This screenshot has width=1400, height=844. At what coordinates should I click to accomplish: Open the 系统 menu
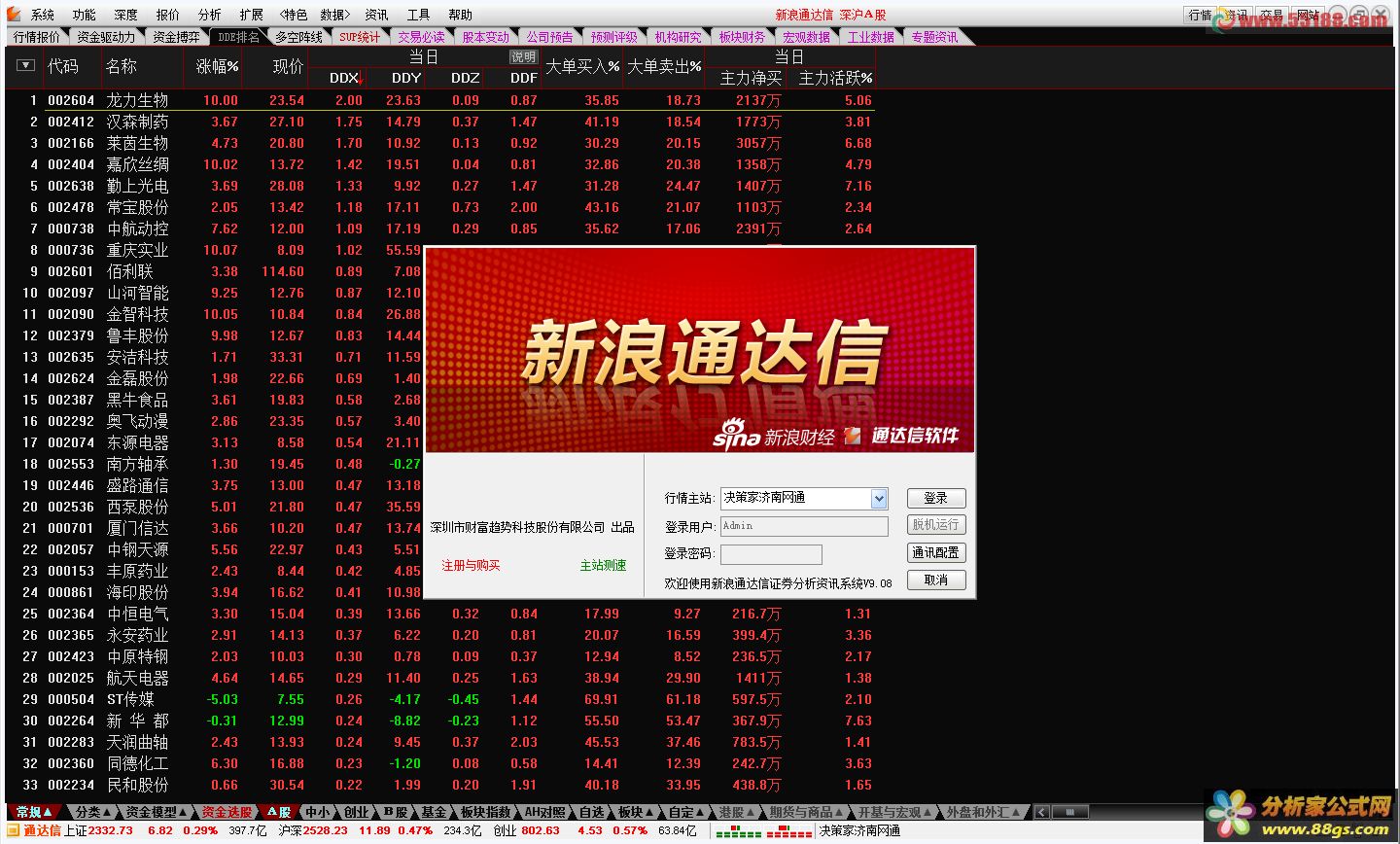tap(43, 15)
